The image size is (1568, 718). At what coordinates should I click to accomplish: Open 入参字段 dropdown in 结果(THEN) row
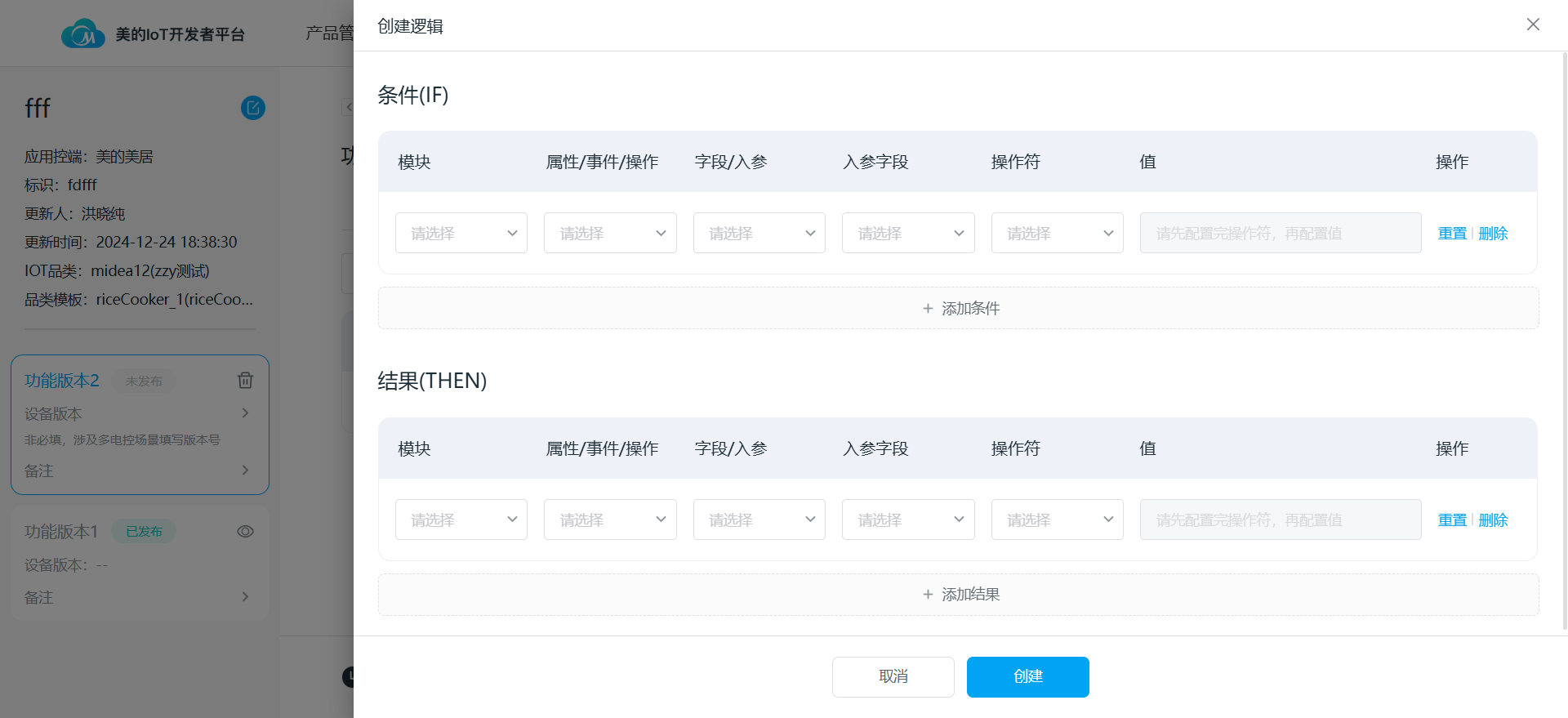click(x=908, y=520)
